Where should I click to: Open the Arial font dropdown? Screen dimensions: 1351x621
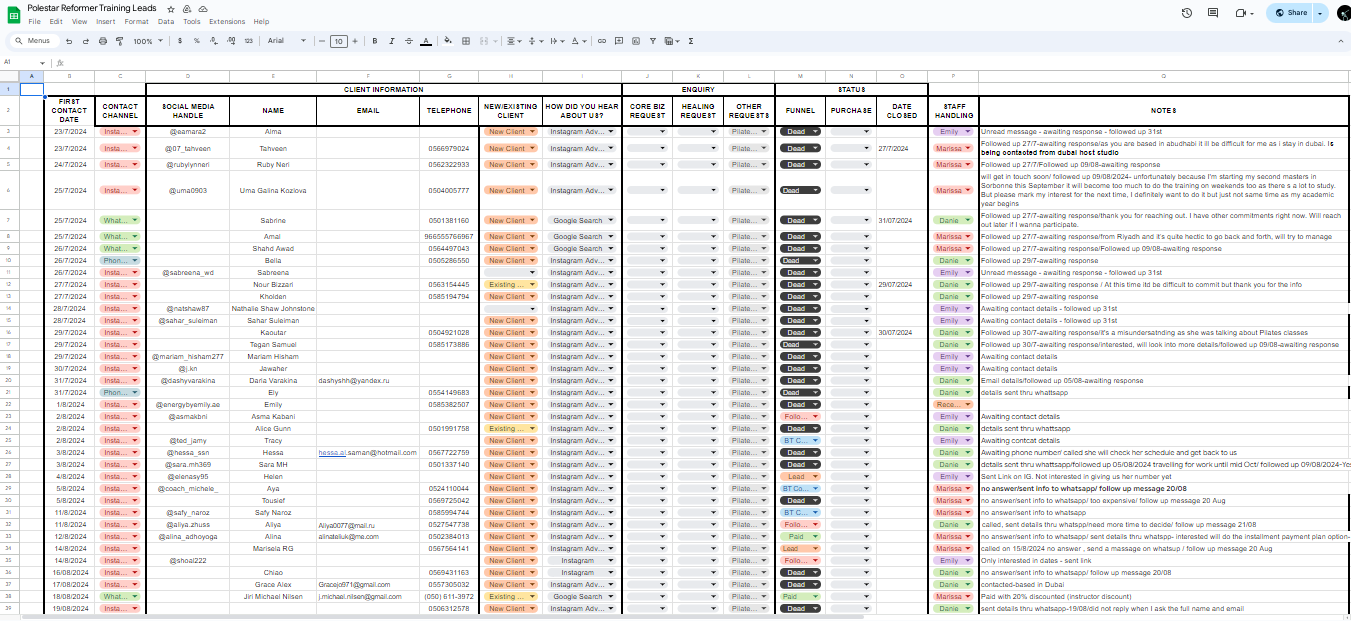click(286, 41)
